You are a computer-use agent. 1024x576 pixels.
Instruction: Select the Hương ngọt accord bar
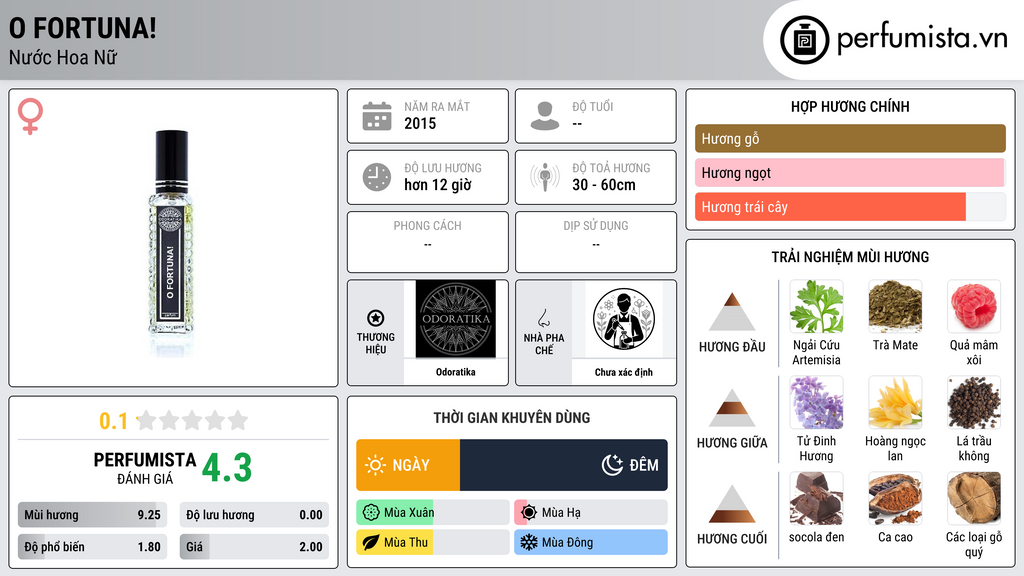pyautogui.click(x=850, y=172)
